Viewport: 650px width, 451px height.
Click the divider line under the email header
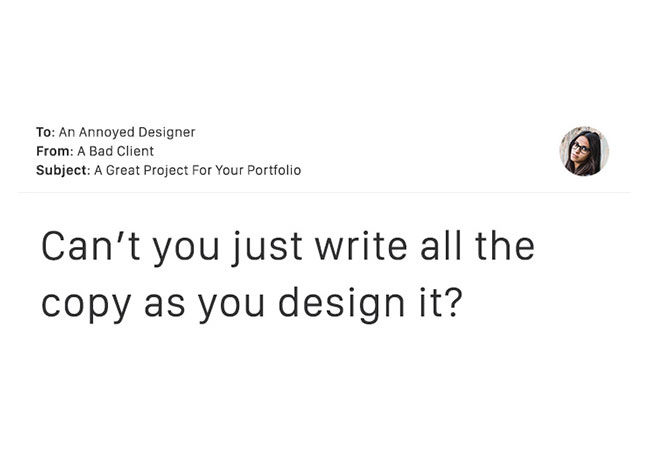tap(324, 192)
